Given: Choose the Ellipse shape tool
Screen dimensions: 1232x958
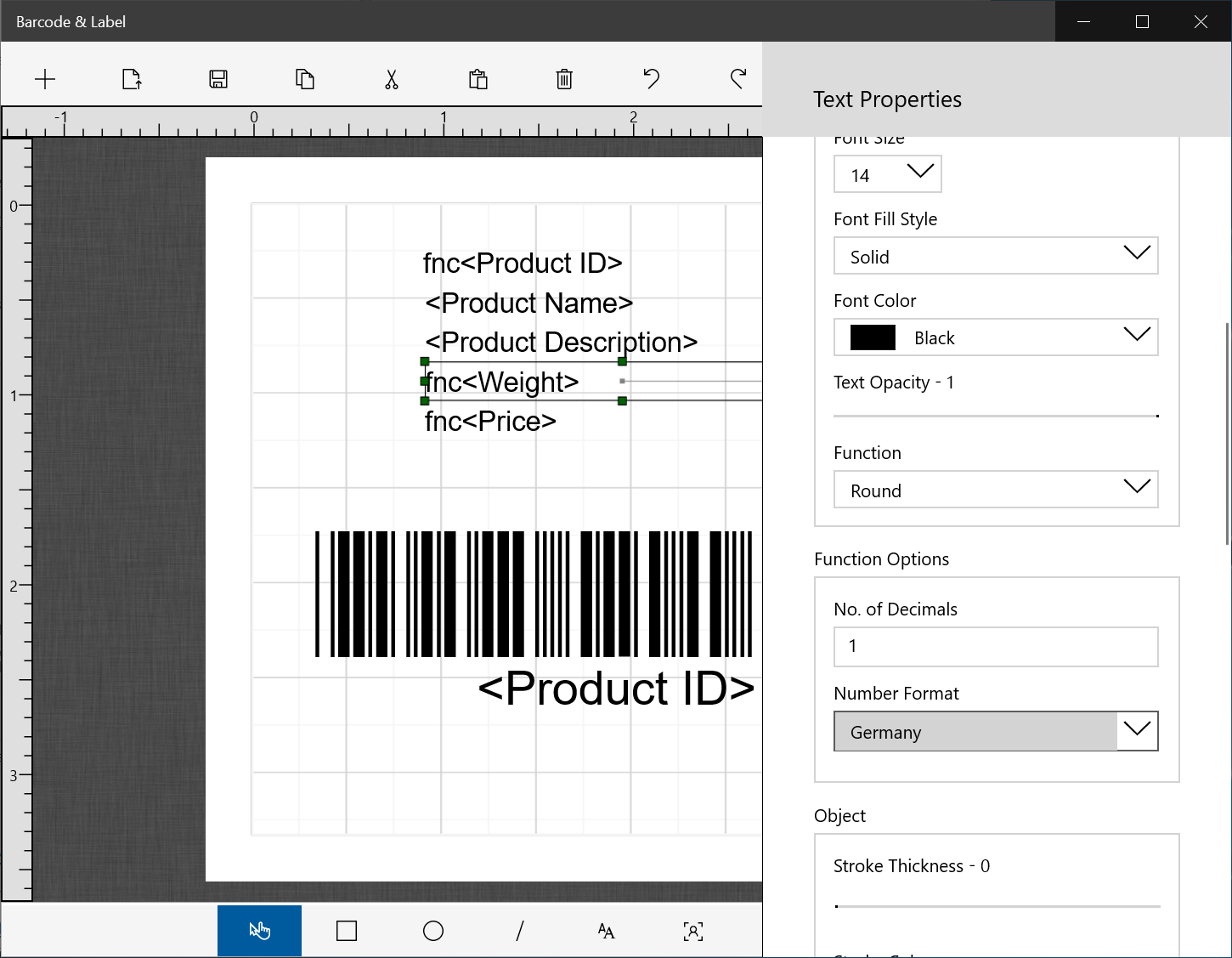Looking at the screenshot, I should pyautogui.click(x=433, y=931).
